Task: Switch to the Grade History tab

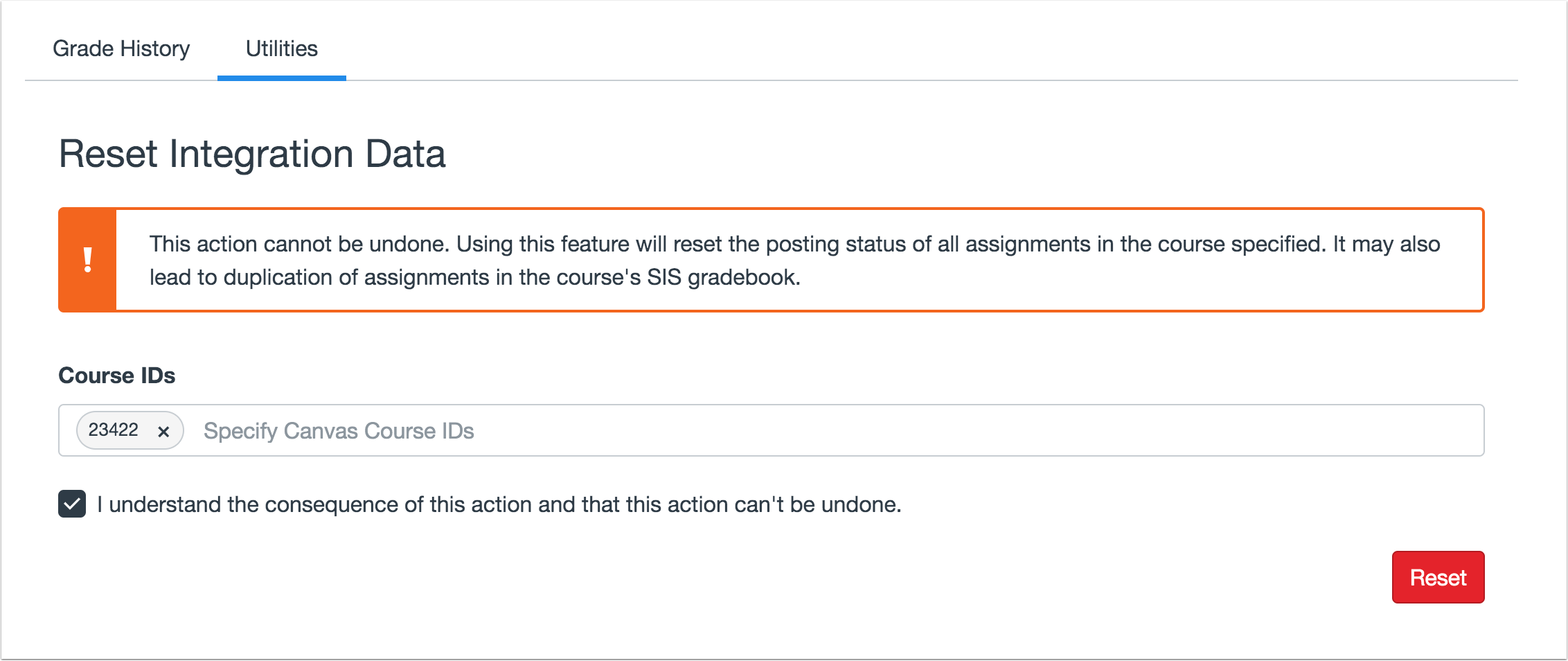Action: [121, 49]
